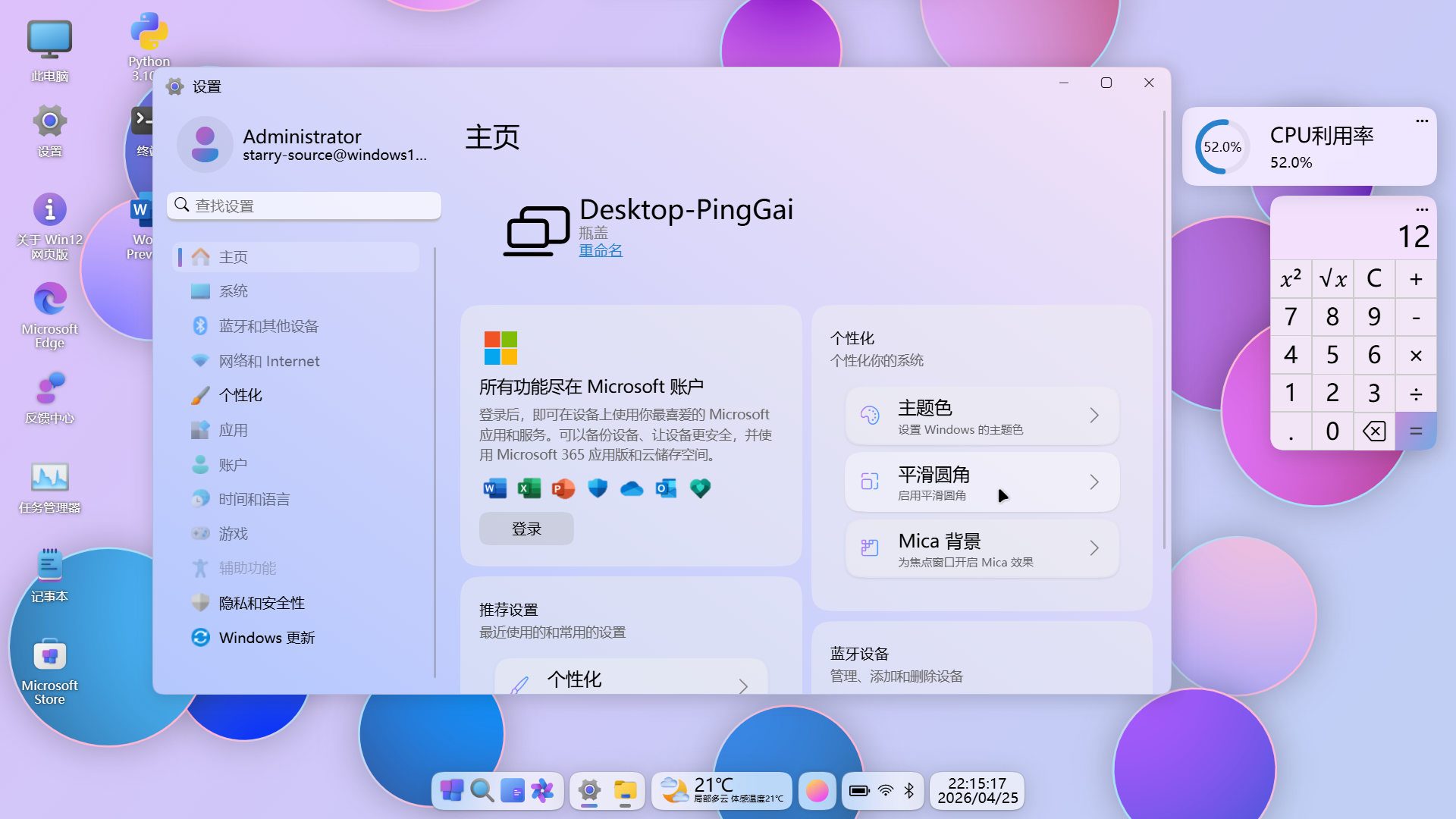
Task: Expand the 个性化 recommended setting chevron
Action: 743,686
